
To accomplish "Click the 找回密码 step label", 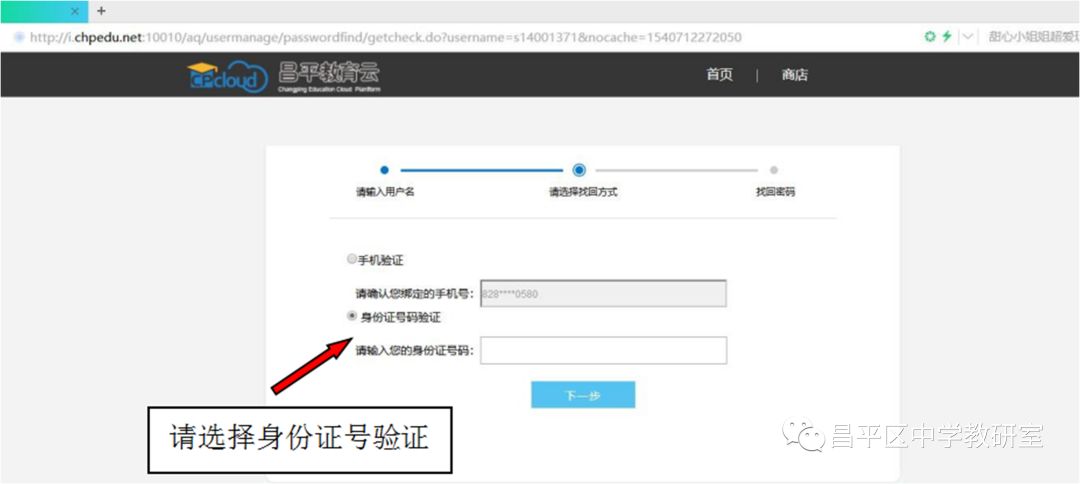I will pyautogui.click(x=775, y=193).
